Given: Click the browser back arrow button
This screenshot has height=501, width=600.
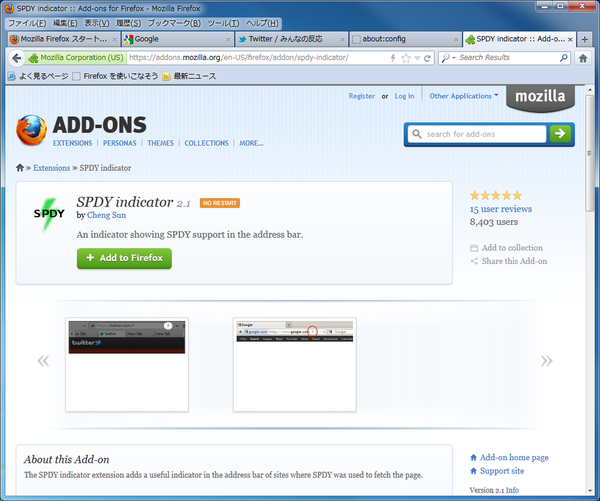Looking at the screenshot, I should (16, 58).
